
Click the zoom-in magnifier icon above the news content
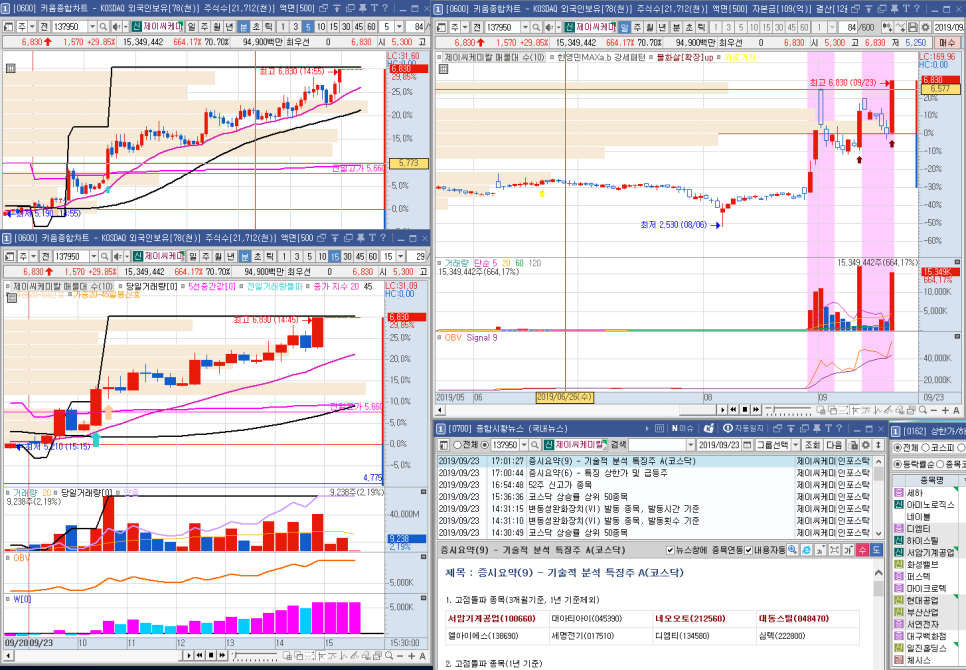pos(792,550)
